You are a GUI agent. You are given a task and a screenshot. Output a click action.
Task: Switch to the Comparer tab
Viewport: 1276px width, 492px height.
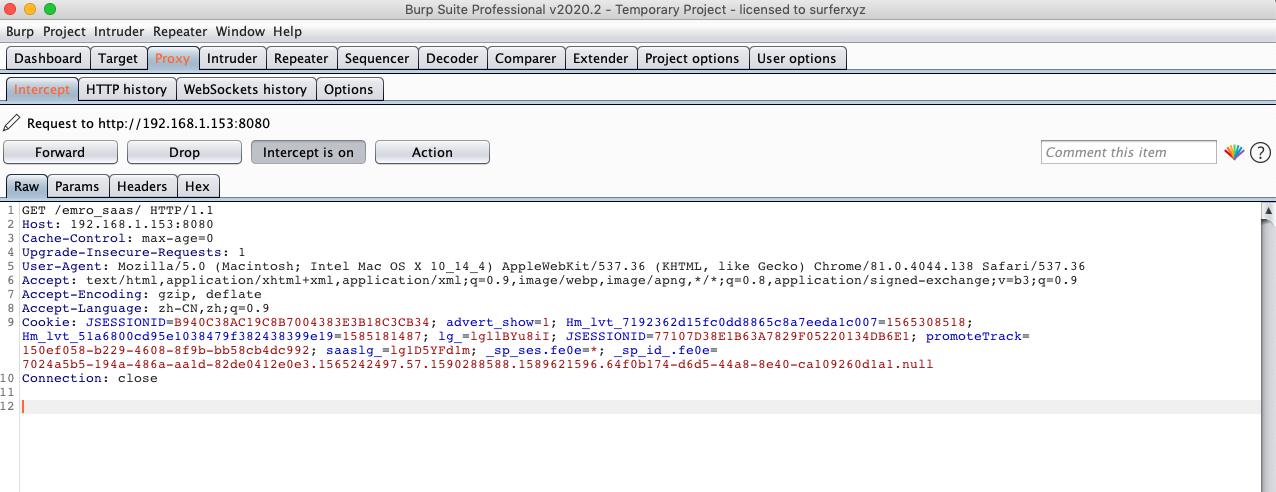point(525,58)
